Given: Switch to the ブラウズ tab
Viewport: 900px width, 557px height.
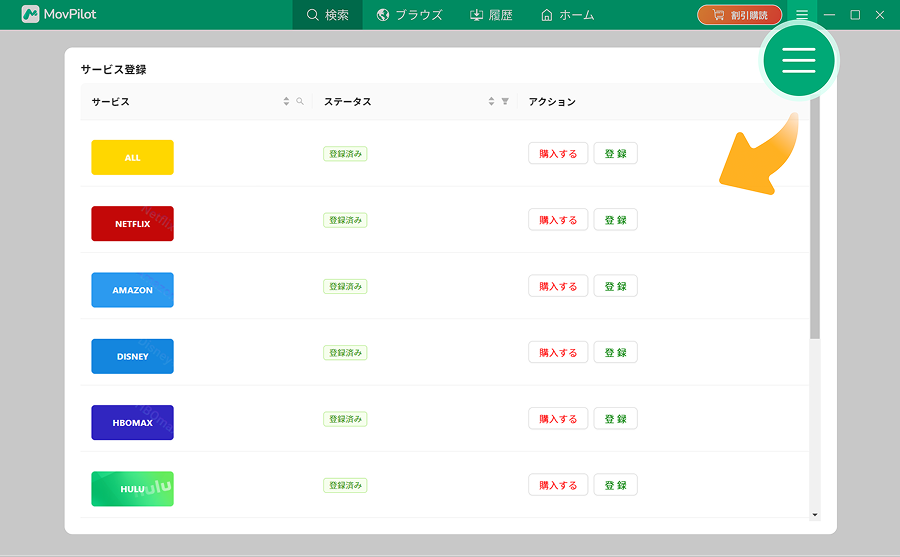Looking at the screenshot, I should coord(409,15).
